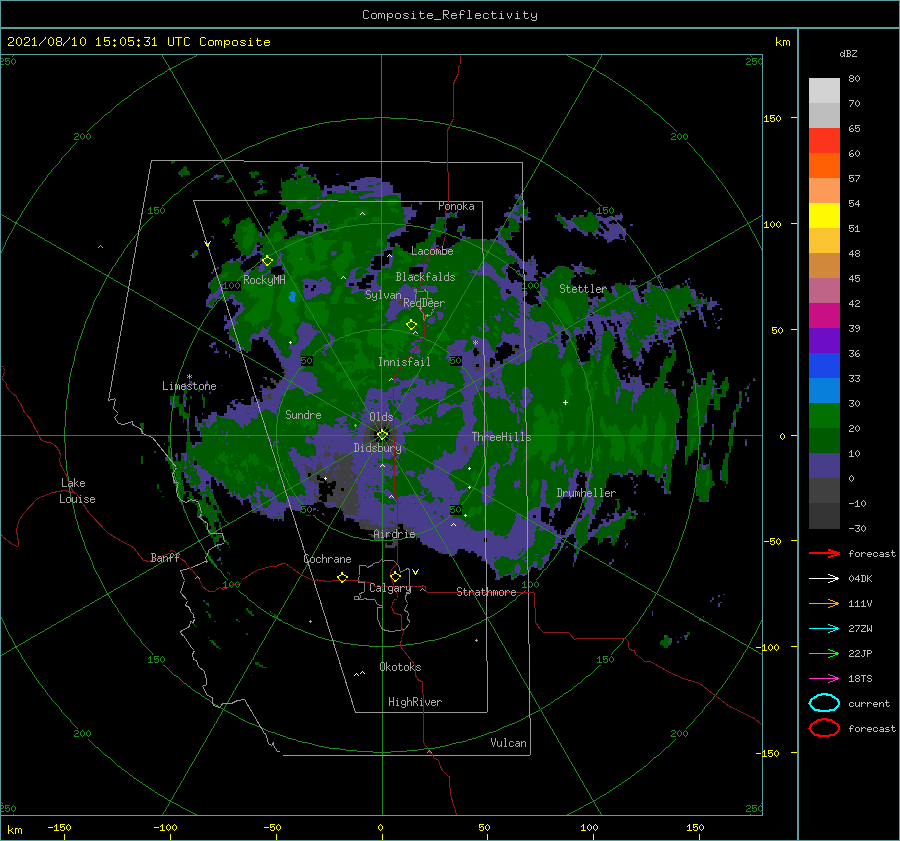Click the Blackfalds town label
The width and height of the screenshot is (900, 841).
[425, 277]
